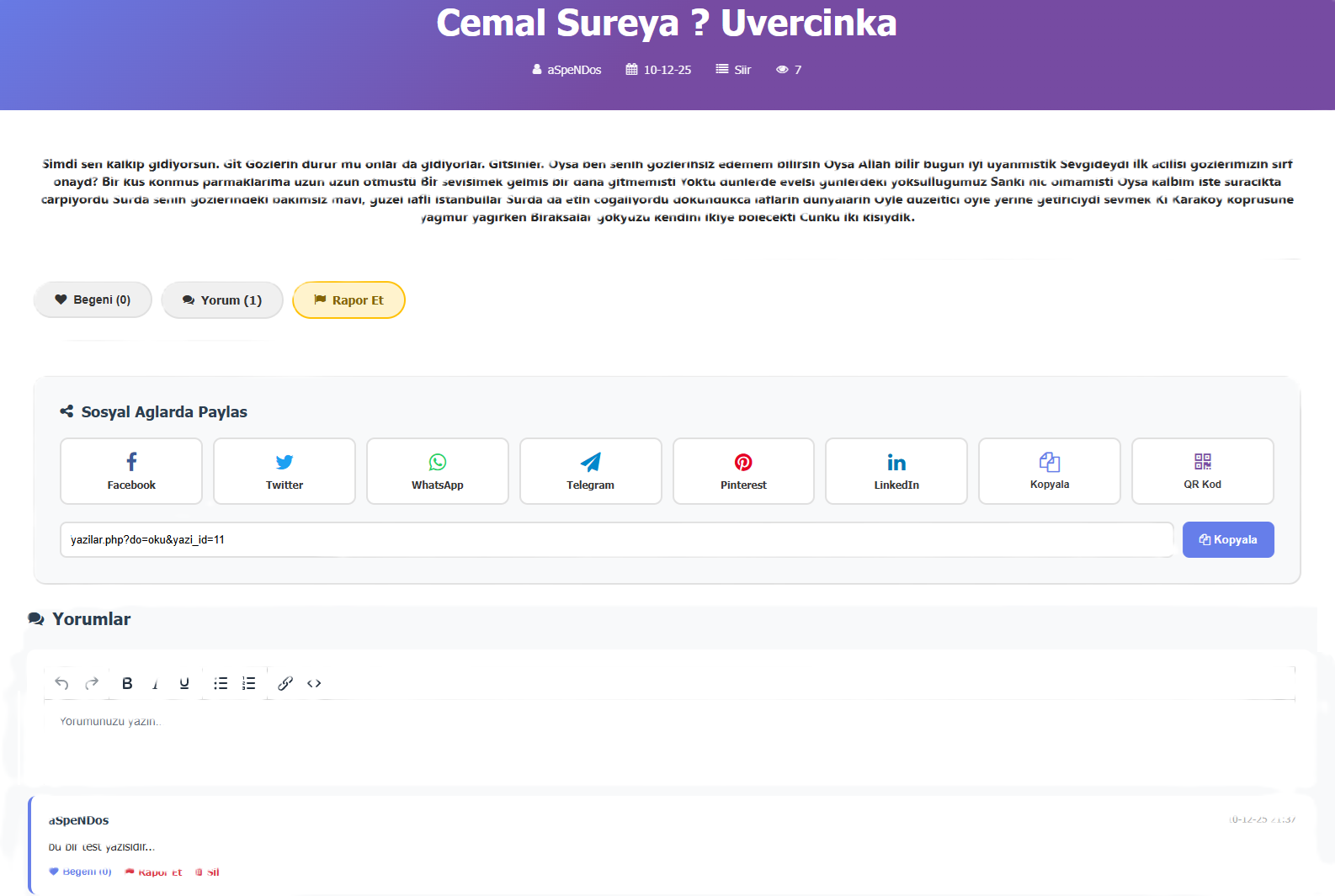Share the post on Facebook

click(x=131, y=471)
